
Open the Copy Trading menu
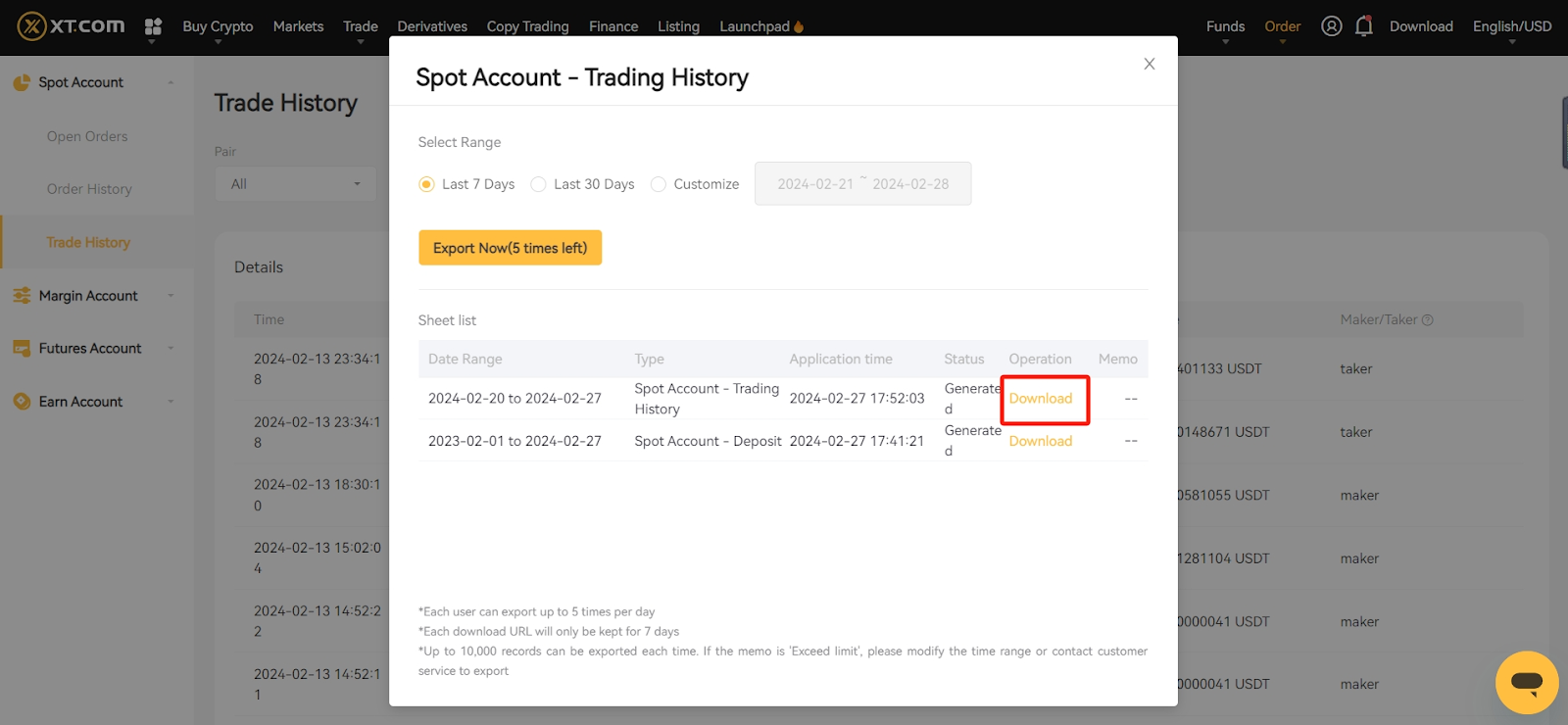[x=527, y=26]
